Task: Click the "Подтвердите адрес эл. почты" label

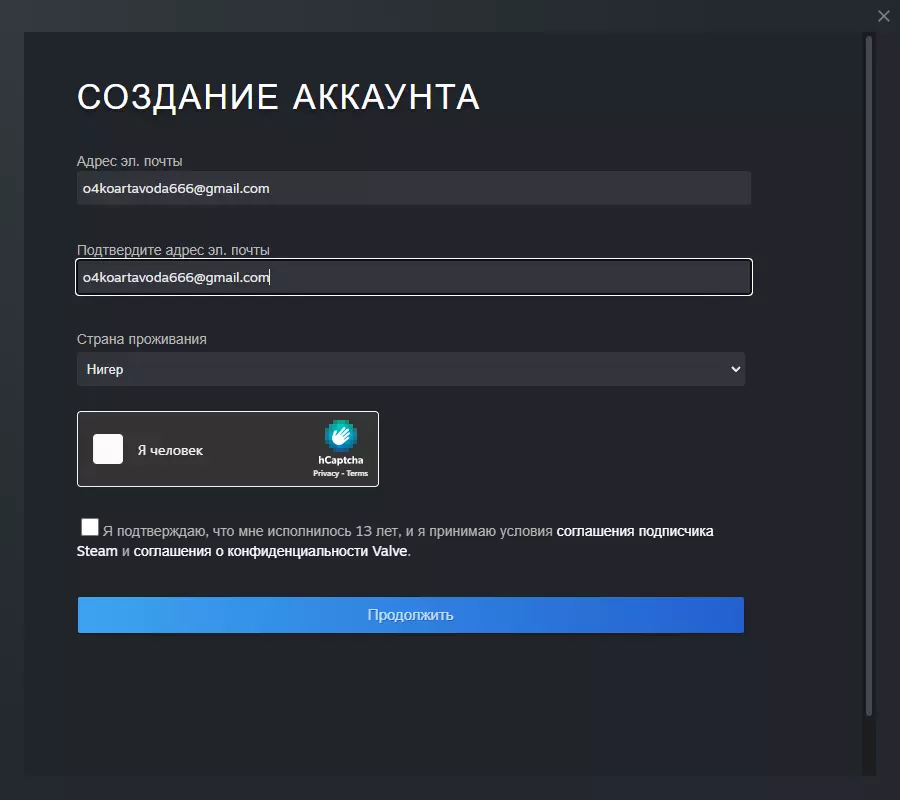Action: 173,250
